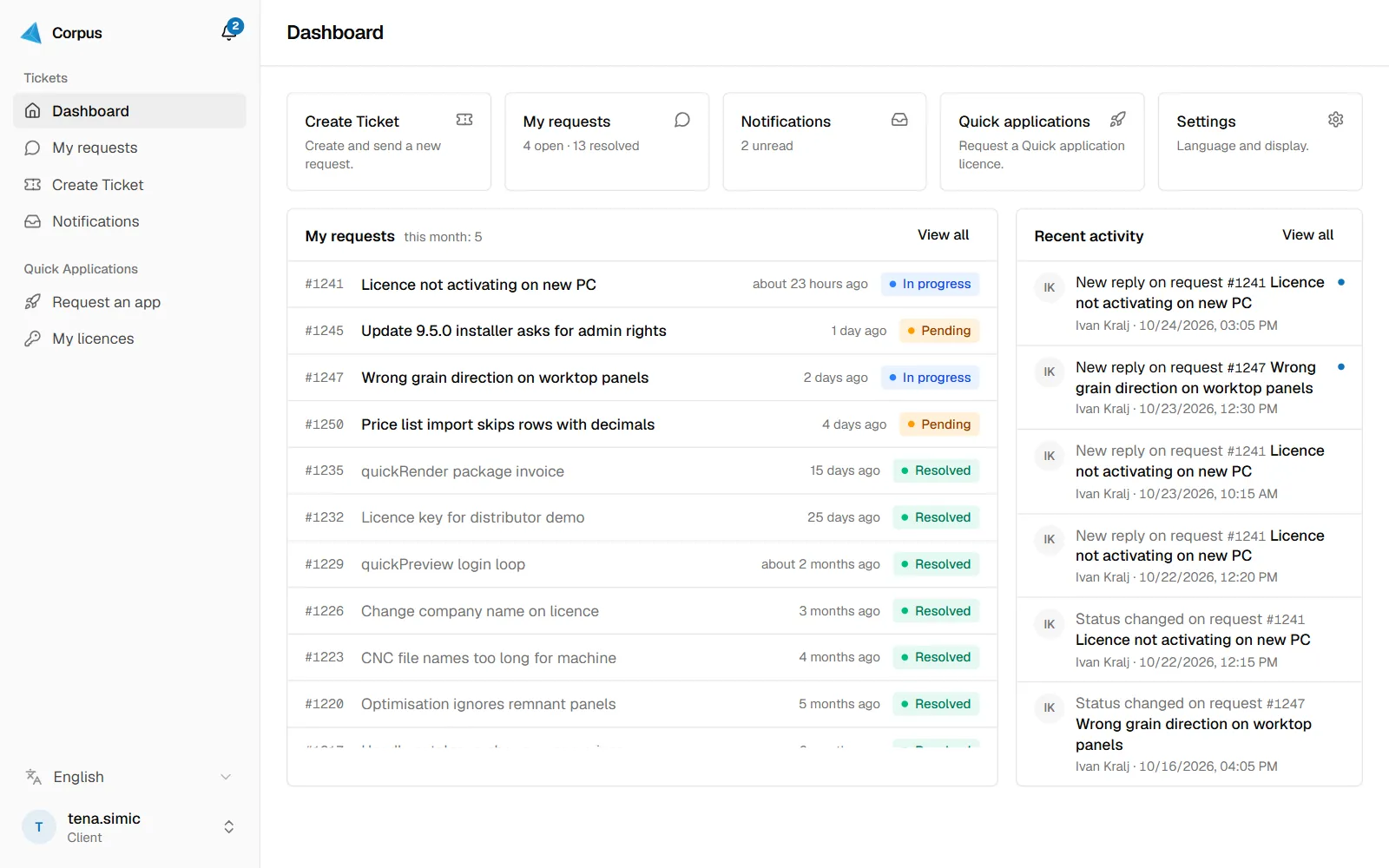Click the IK avatar for 10/24/2026 activity
The height and width of the screenshot is (868, 1389).
coord(1050,287)
